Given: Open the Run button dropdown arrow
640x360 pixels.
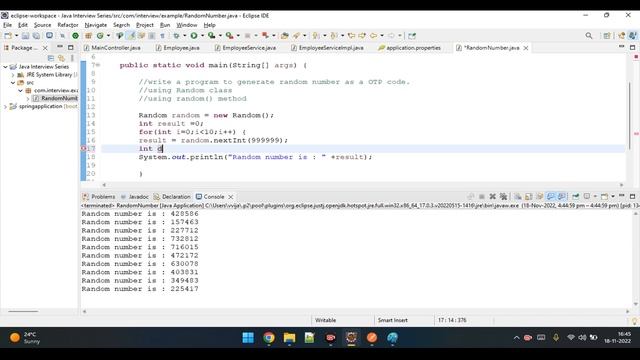Looking at the screenshot, I should [202, 36].
